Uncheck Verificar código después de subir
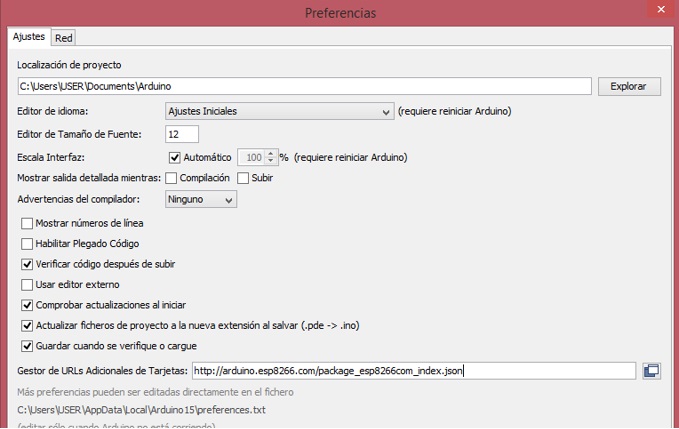679x429 pixels. coord(27,264)
